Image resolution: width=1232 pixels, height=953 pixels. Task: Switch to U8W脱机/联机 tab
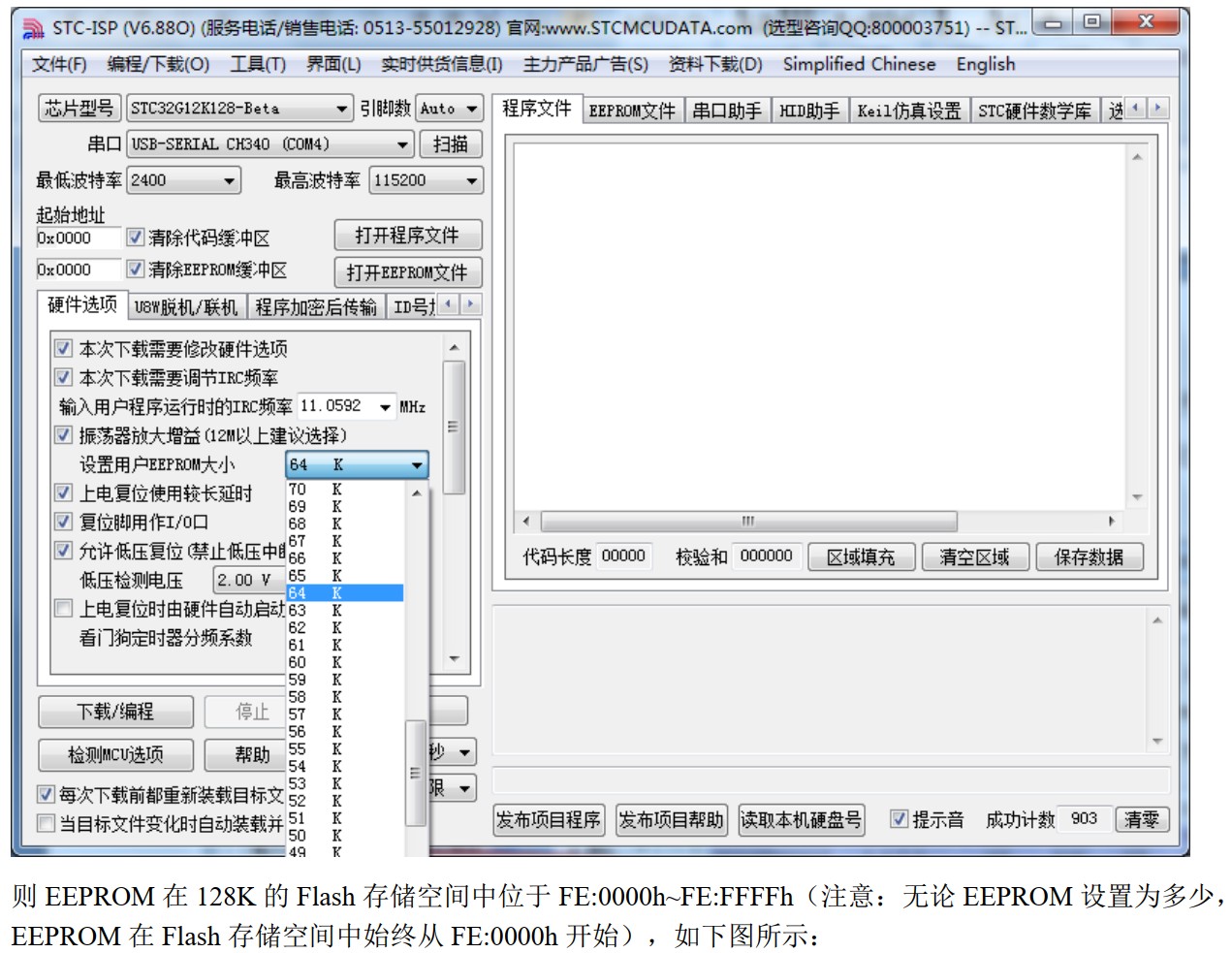pos(185,307)
